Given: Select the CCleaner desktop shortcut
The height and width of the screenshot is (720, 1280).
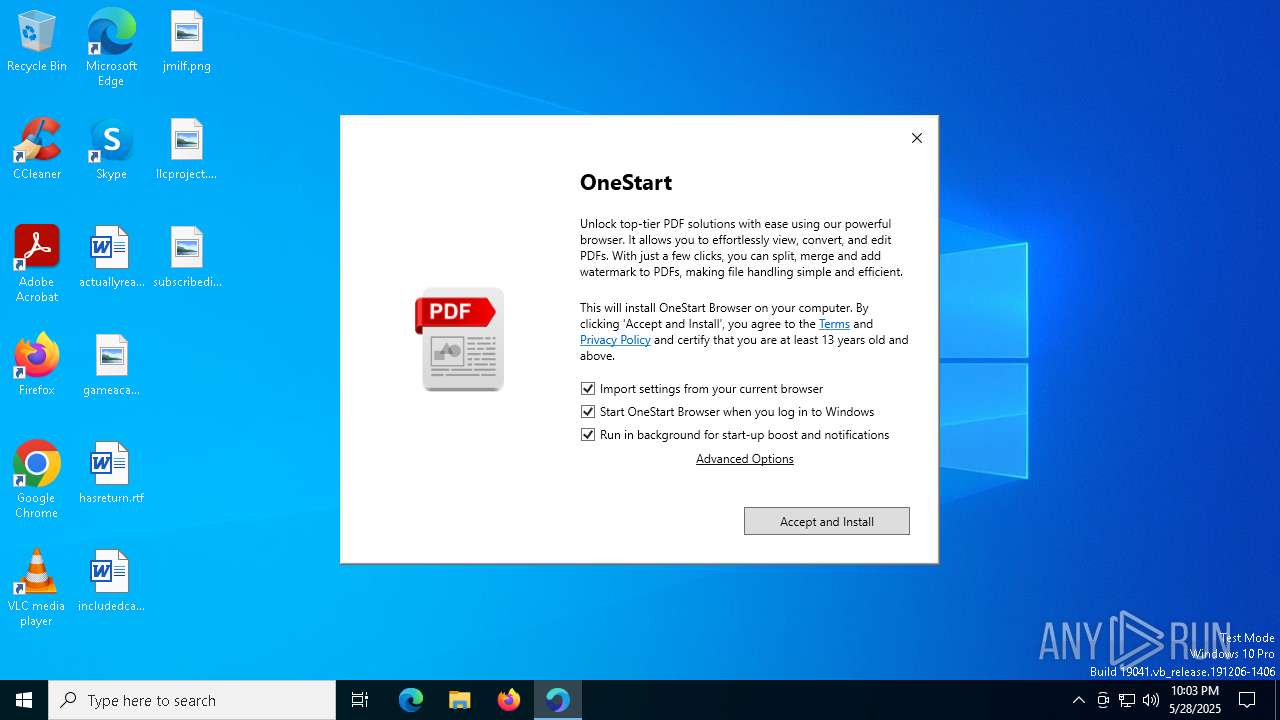Looking at the screenshot, I should click(37, 149).
